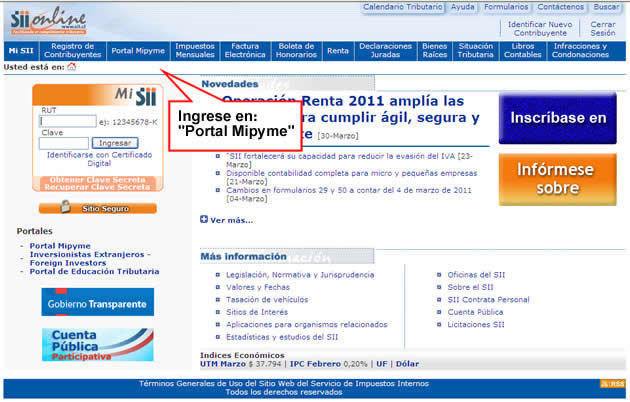This screenshot has width=630, height=402.
Task: Open Impuestos Mensuales menu
Action: (195, 51)
